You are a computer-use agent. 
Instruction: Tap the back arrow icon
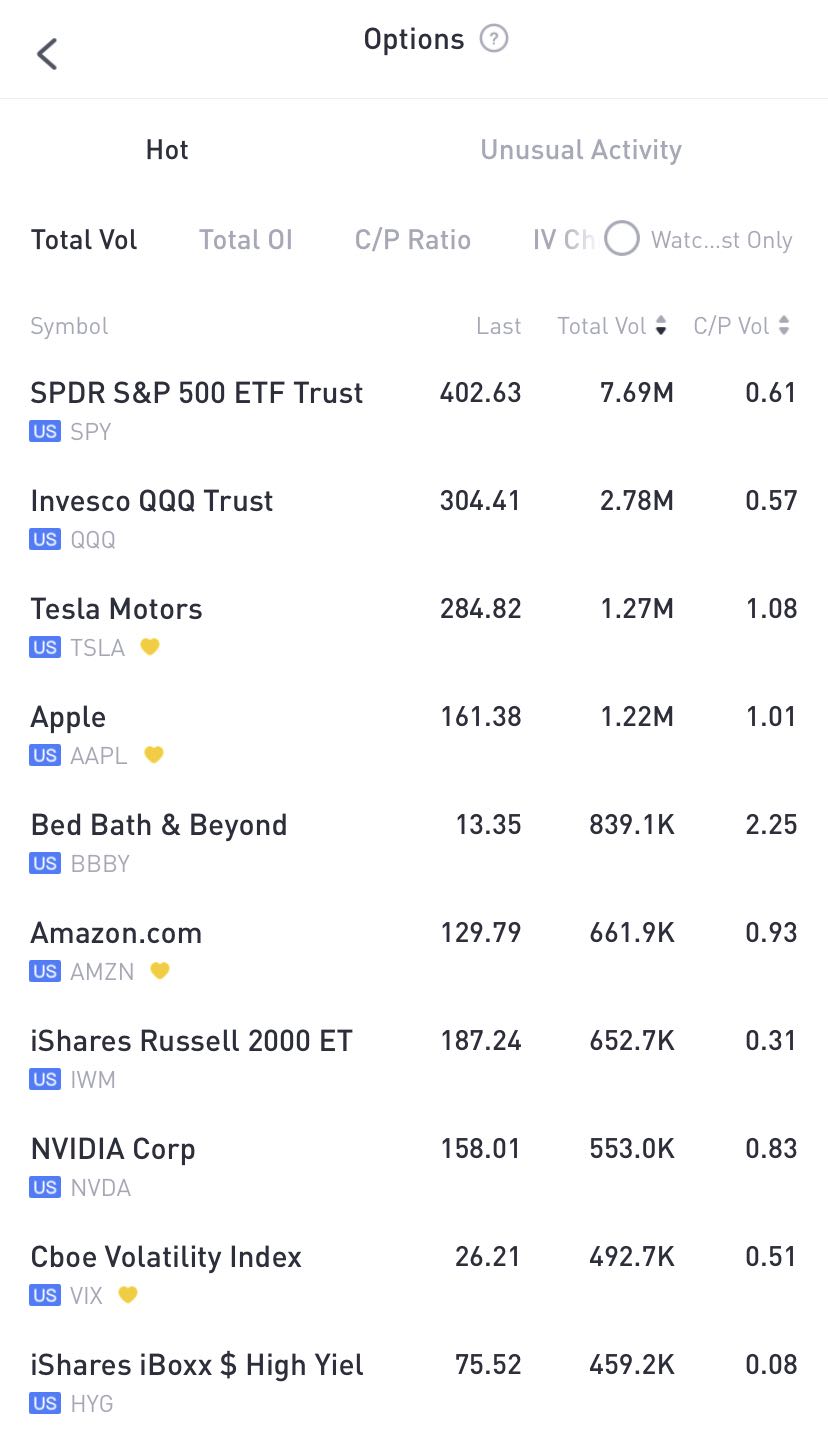click(47, 53)
